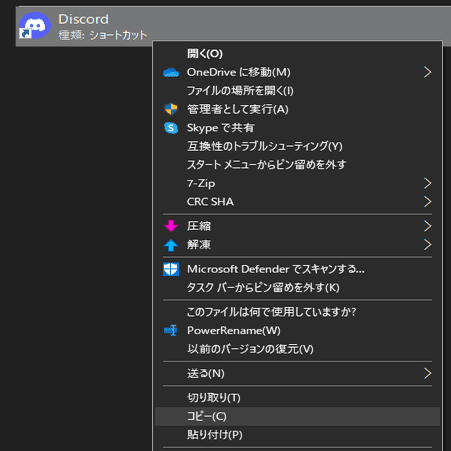The image size is (451, 451).
Task: Click the PowerRename icon
Action: [x=171, y=330]
